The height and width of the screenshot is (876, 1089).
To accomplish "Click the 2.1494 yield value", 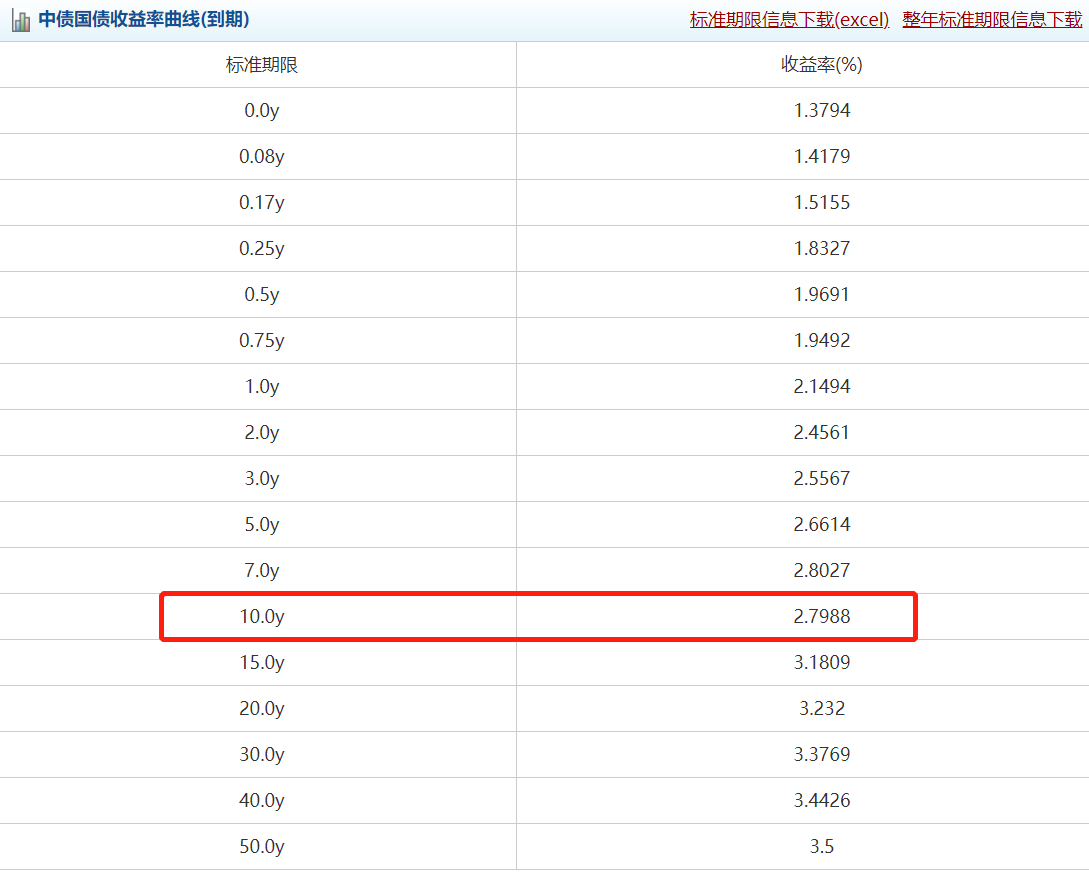I will (x=821, y=387).
